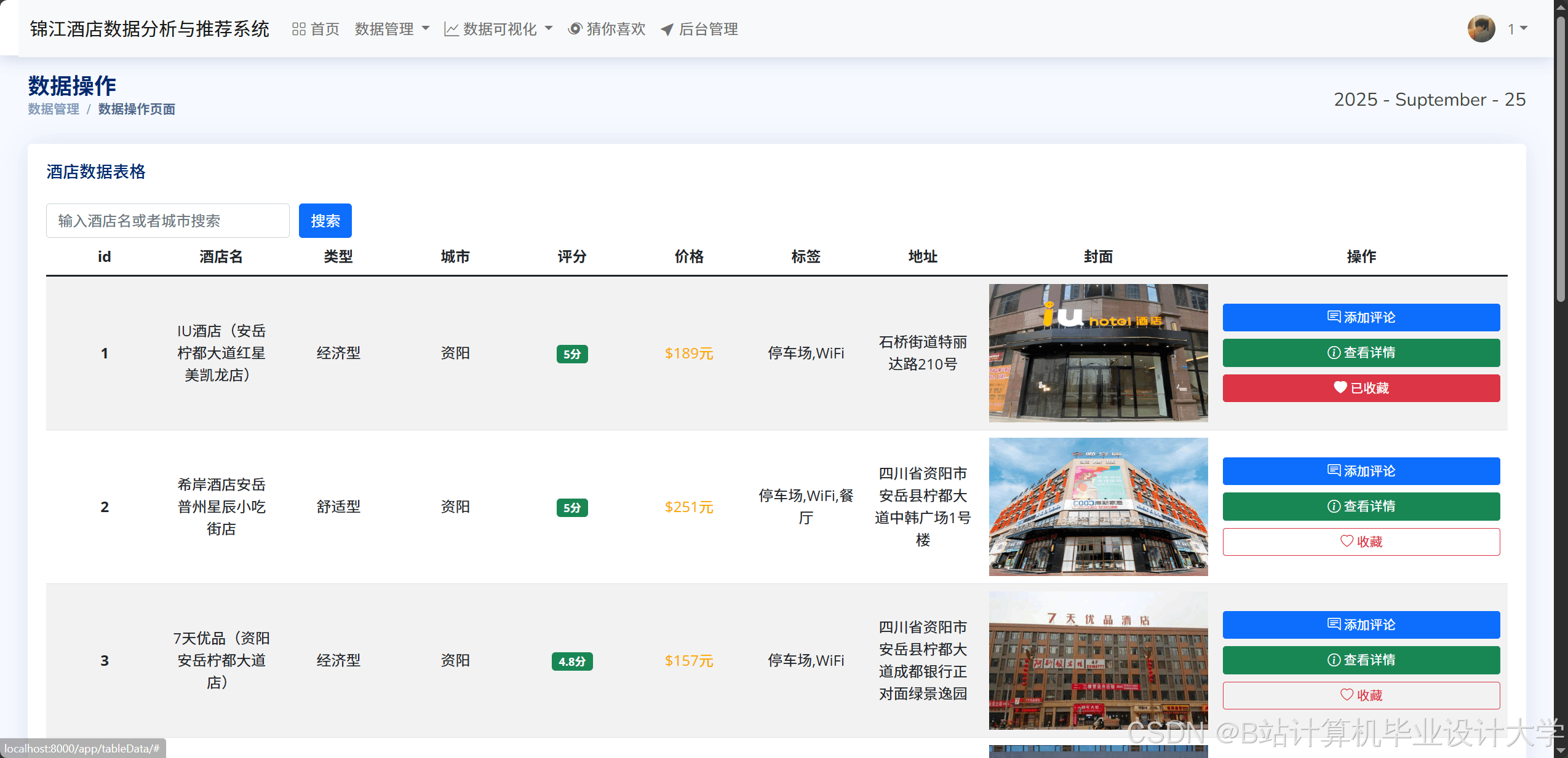Open the 数据可视化 dropdown arrow
The width and height of the screenshot is (1568, 758).
click(549, 28)
